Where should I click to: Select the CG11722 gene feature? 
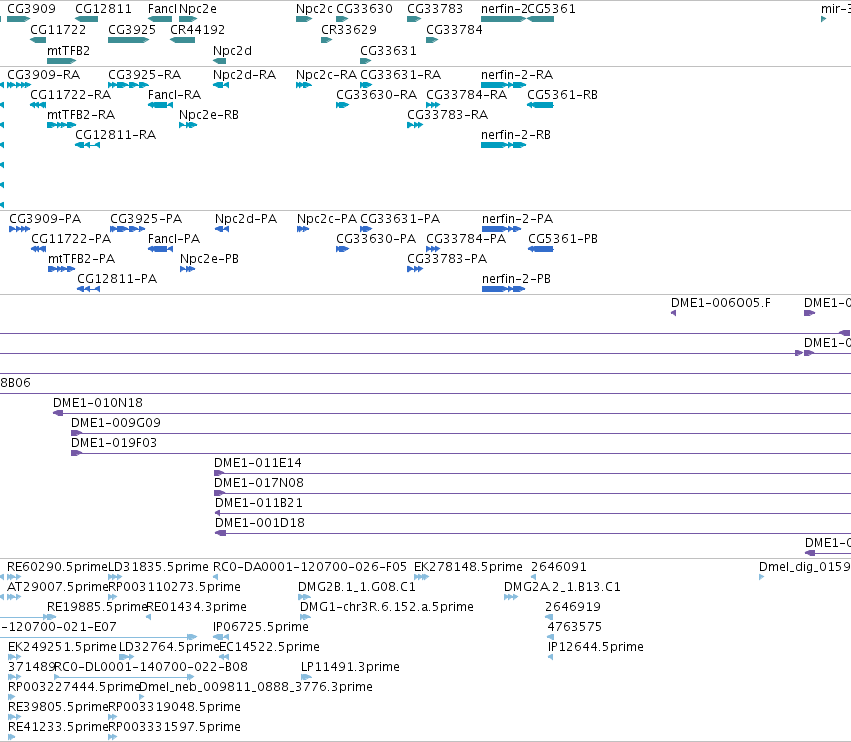pos(38,40)
